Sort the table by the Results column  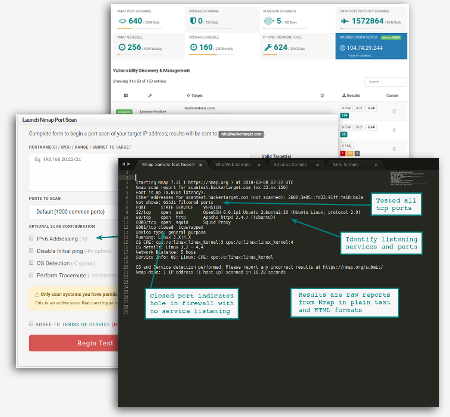pyautogui.click(x=351, y=96)
